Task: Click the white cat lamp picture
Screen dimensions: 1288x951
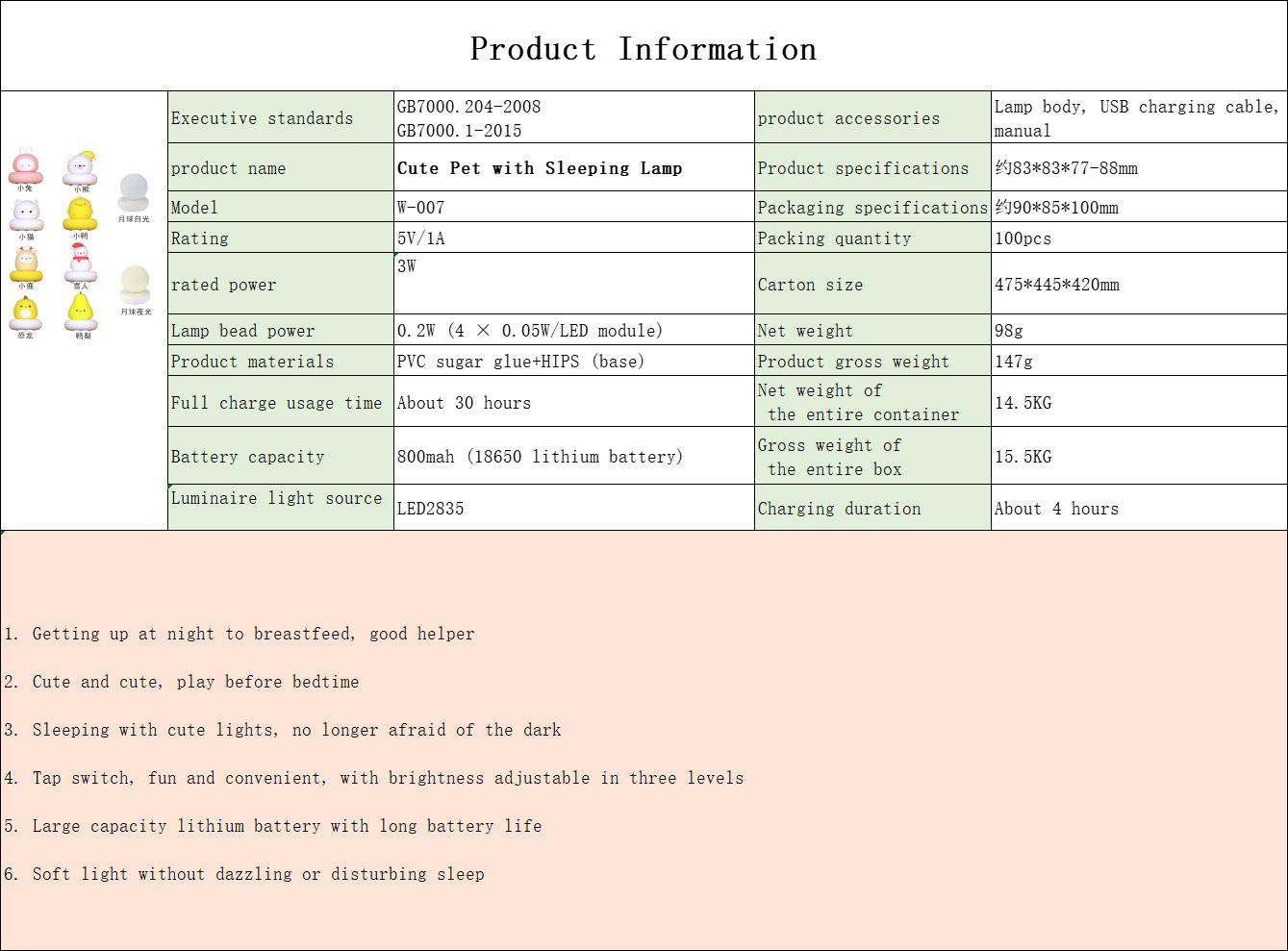Action: coord(26,214)
